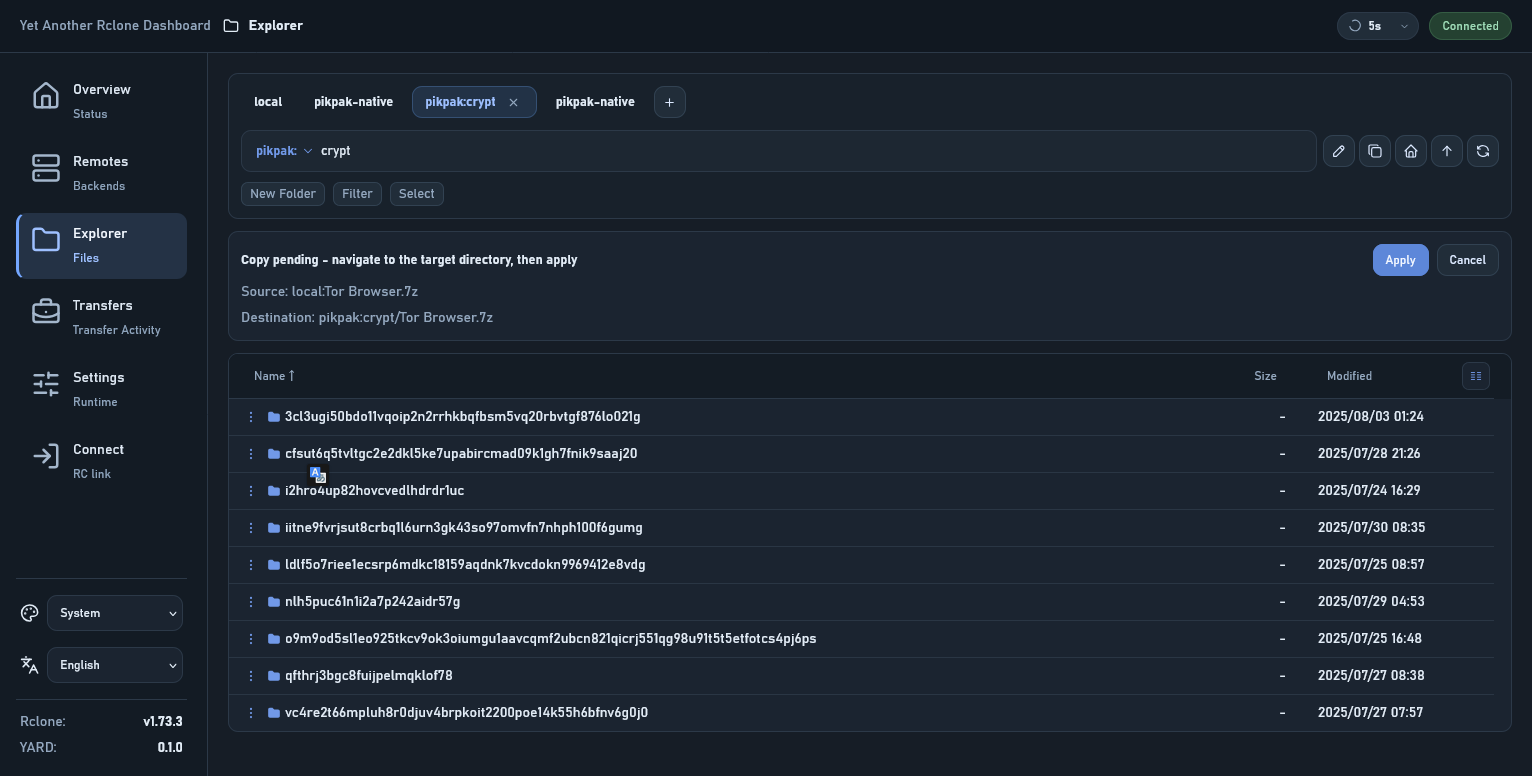
Task: Refresh the file listing with the sync icon
Action: coord(1482,151)
